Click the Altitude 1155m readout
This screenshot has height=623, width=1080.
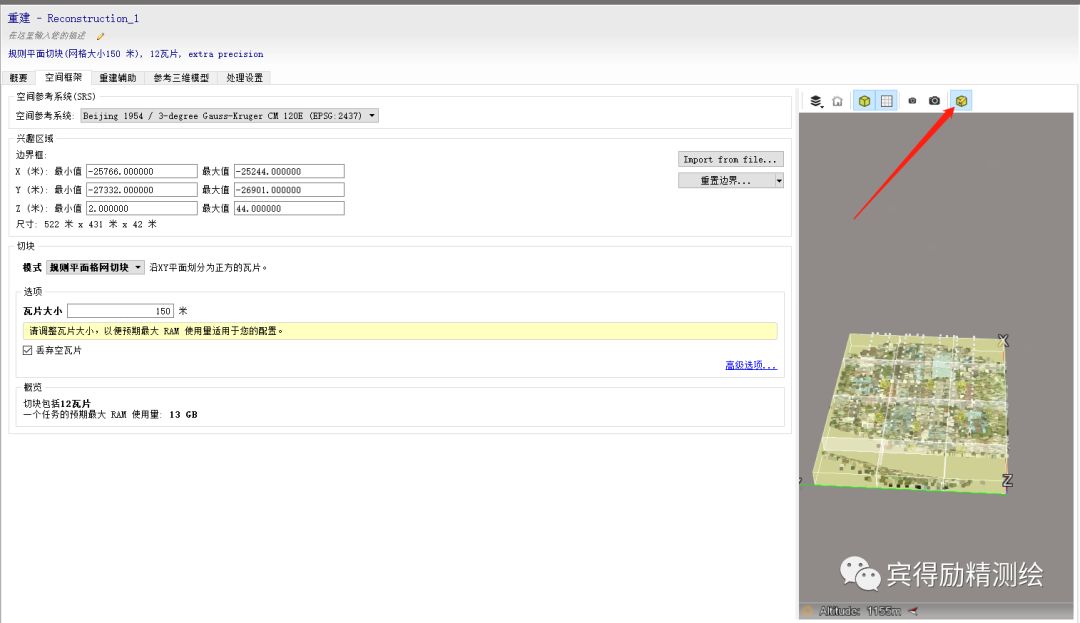[860, 611]
